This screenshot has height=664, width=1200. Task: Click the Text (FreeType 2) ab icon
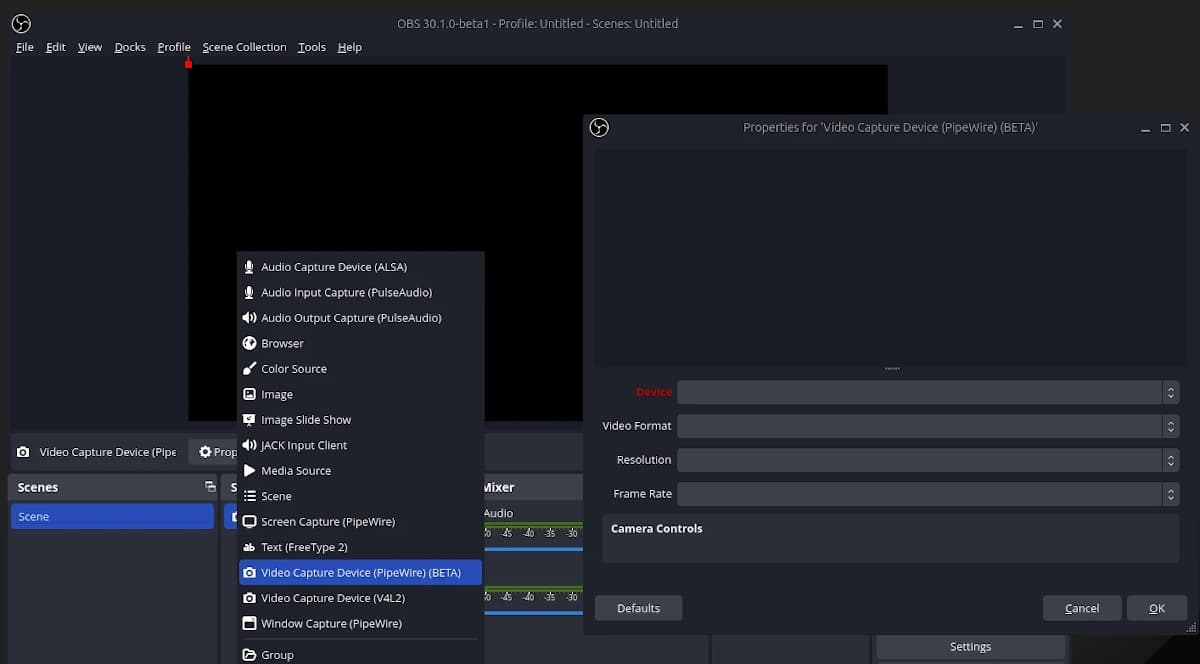click(247, 547)
